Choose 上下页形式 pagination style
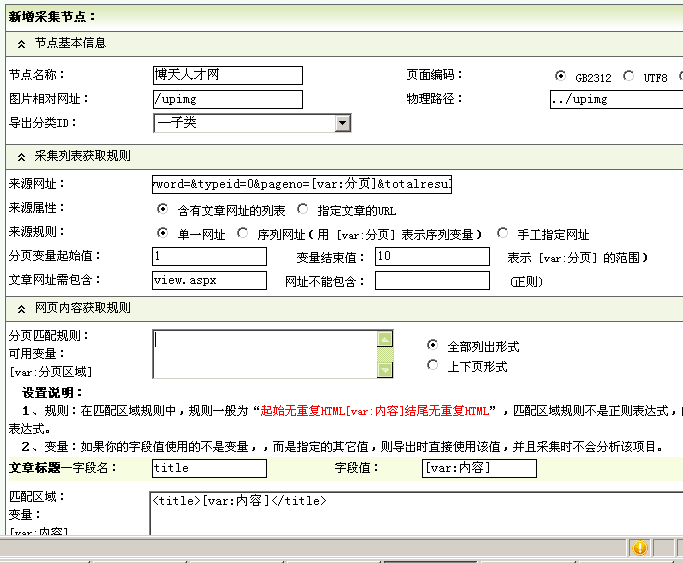The width and height of the screenshot is (683, 563). 433,366
